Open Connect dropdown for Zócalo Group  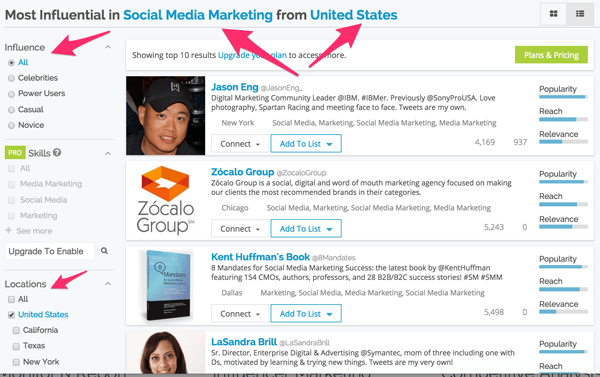(240, 229)
